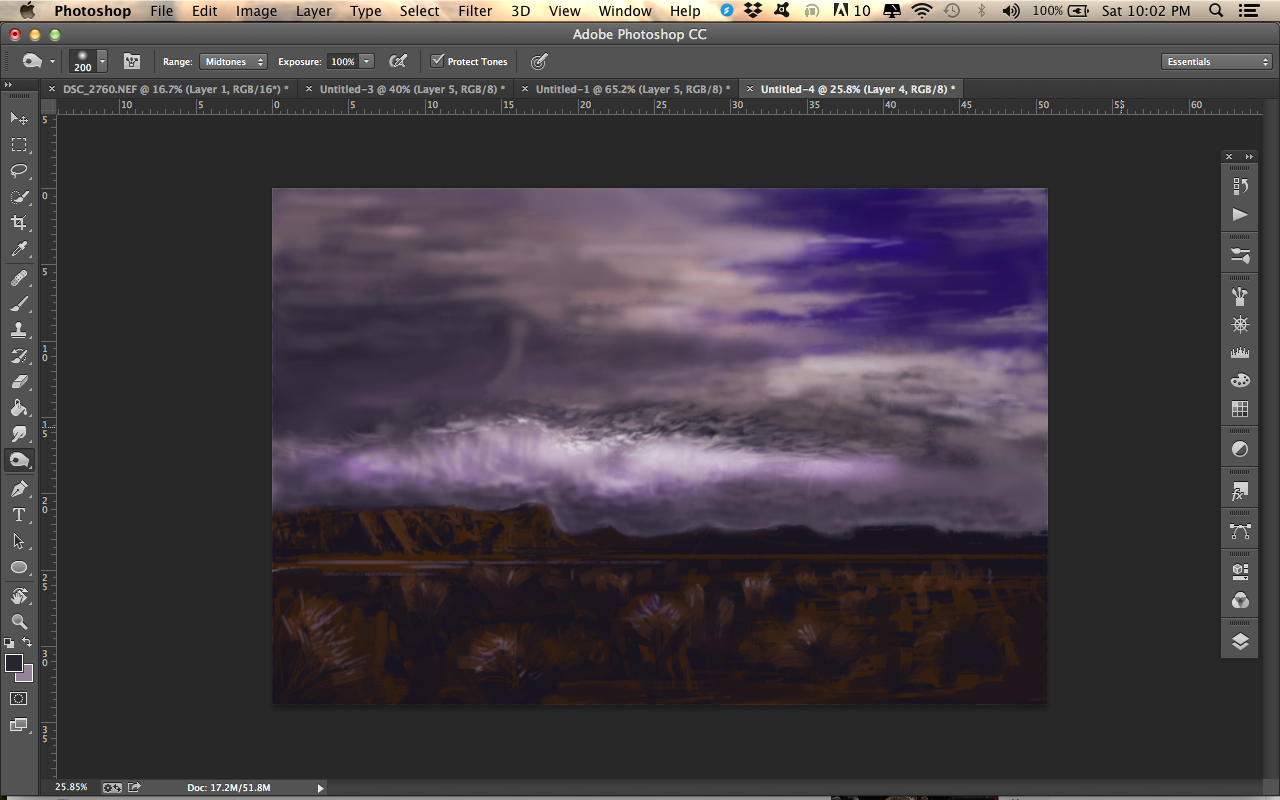1280x800 pixels.
Task: Toggle tablet pressure controls size button
Action: [539, 61]
